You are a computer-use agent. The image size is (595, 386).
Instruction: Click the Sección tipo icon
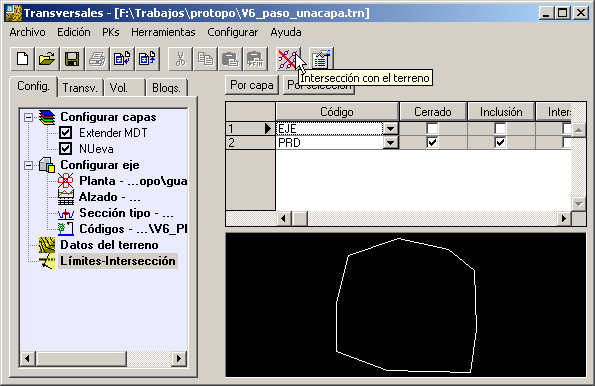pyautogui.click(x=66, y=213)
